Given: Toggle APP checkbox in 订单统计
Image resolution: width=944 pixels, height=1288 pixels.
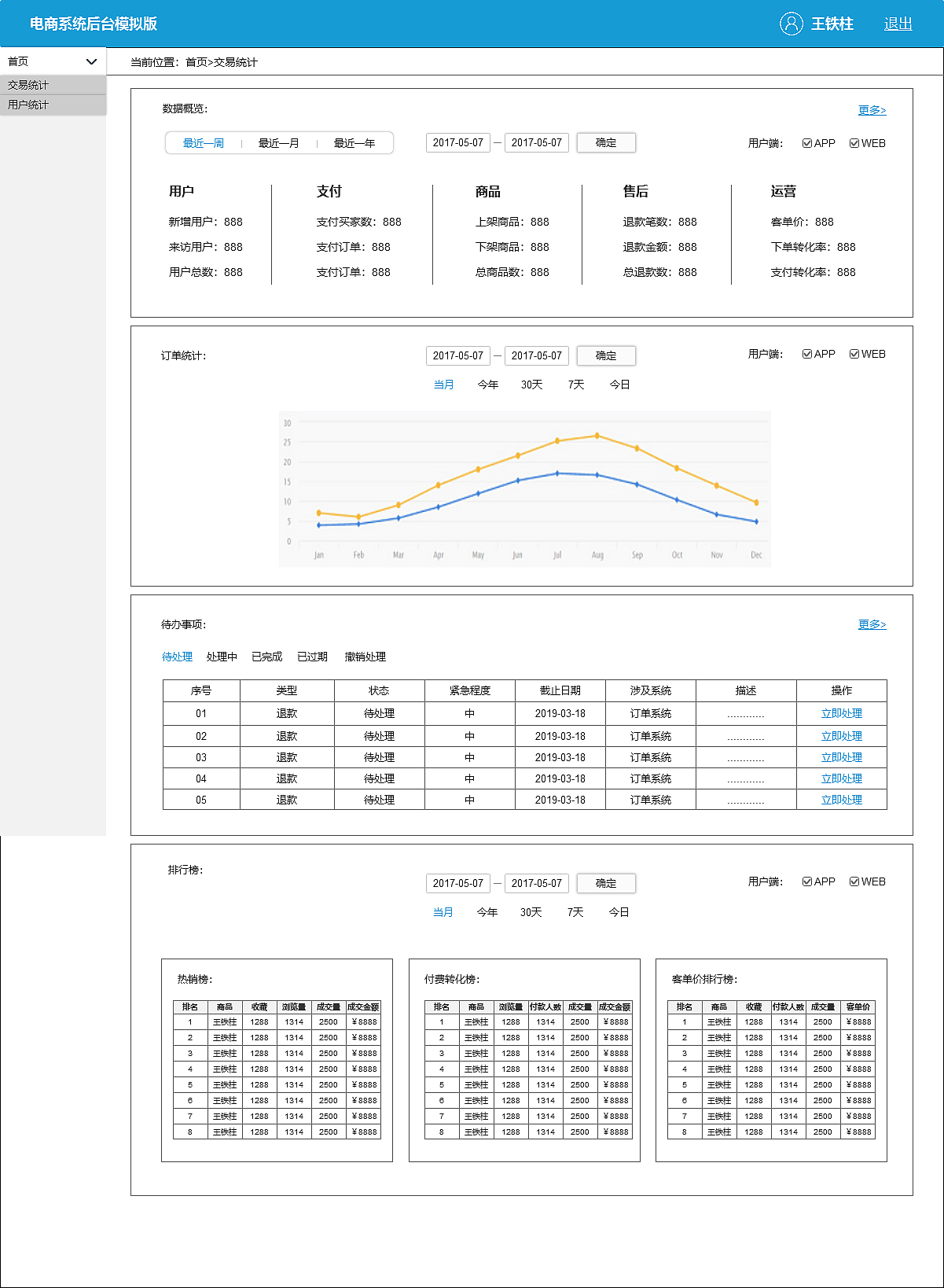Looking at the screenshot, I should tap(806, 354).
